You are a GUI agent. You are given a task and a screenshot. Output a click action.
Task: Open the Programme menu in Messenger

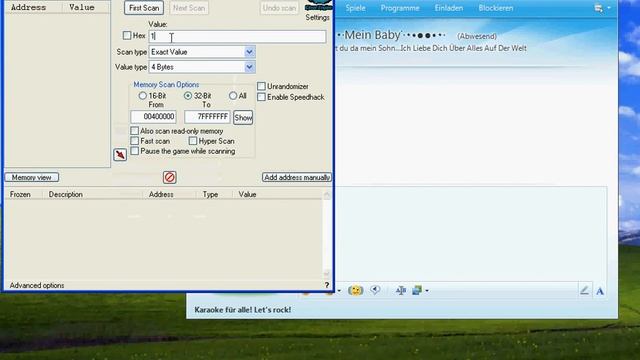pyautogui.click(x=400, y=8)
